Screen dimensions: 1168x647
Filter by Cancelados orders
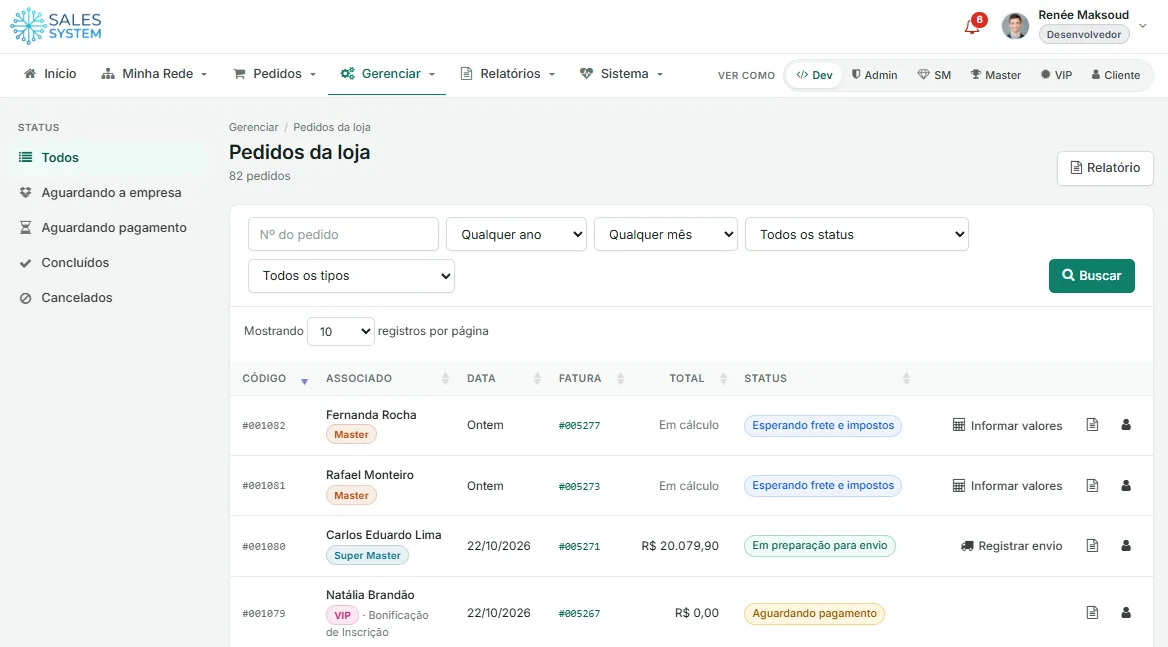click(x=110, y=298)
